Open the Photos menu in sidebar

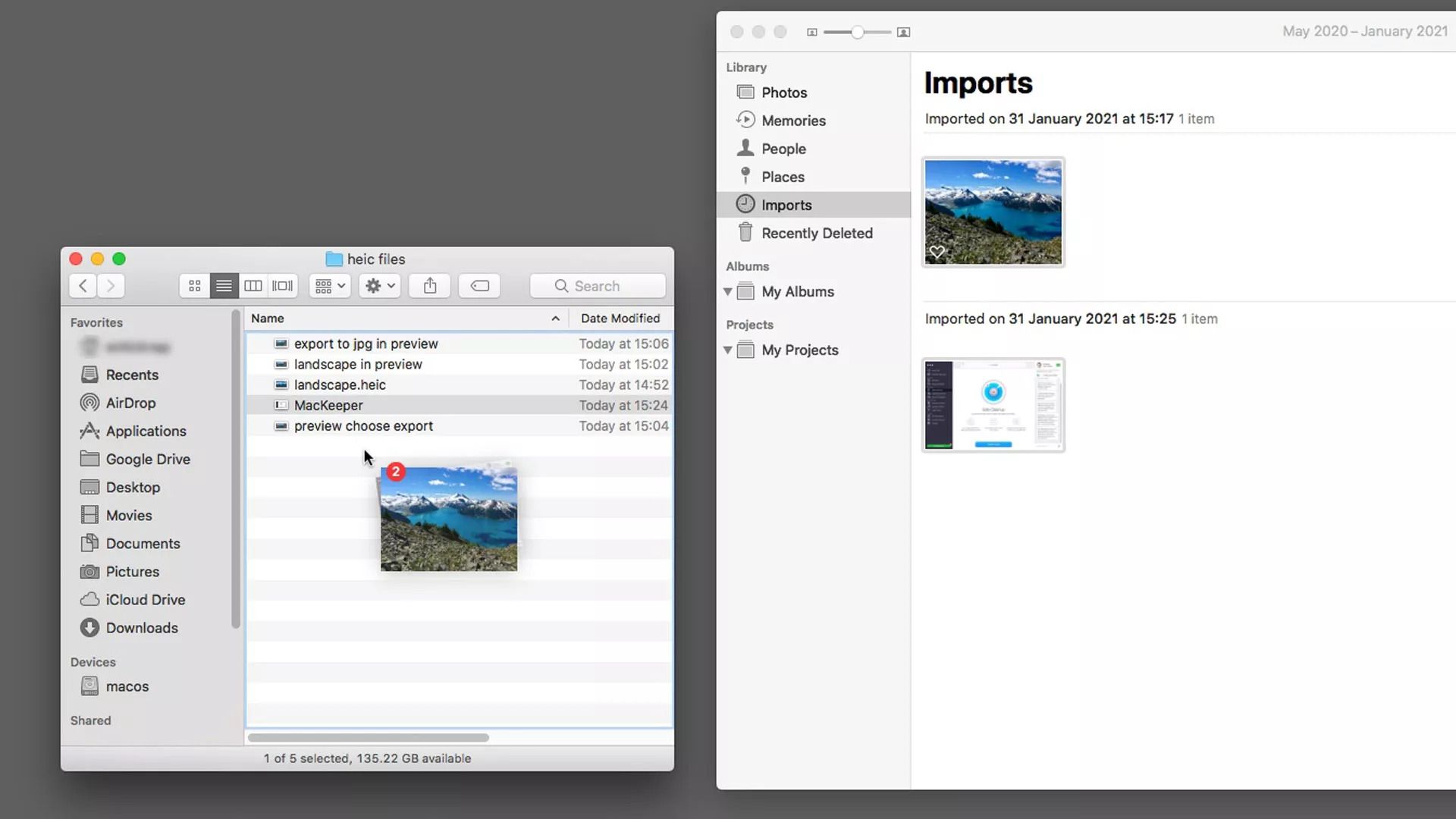click(783, 92)
